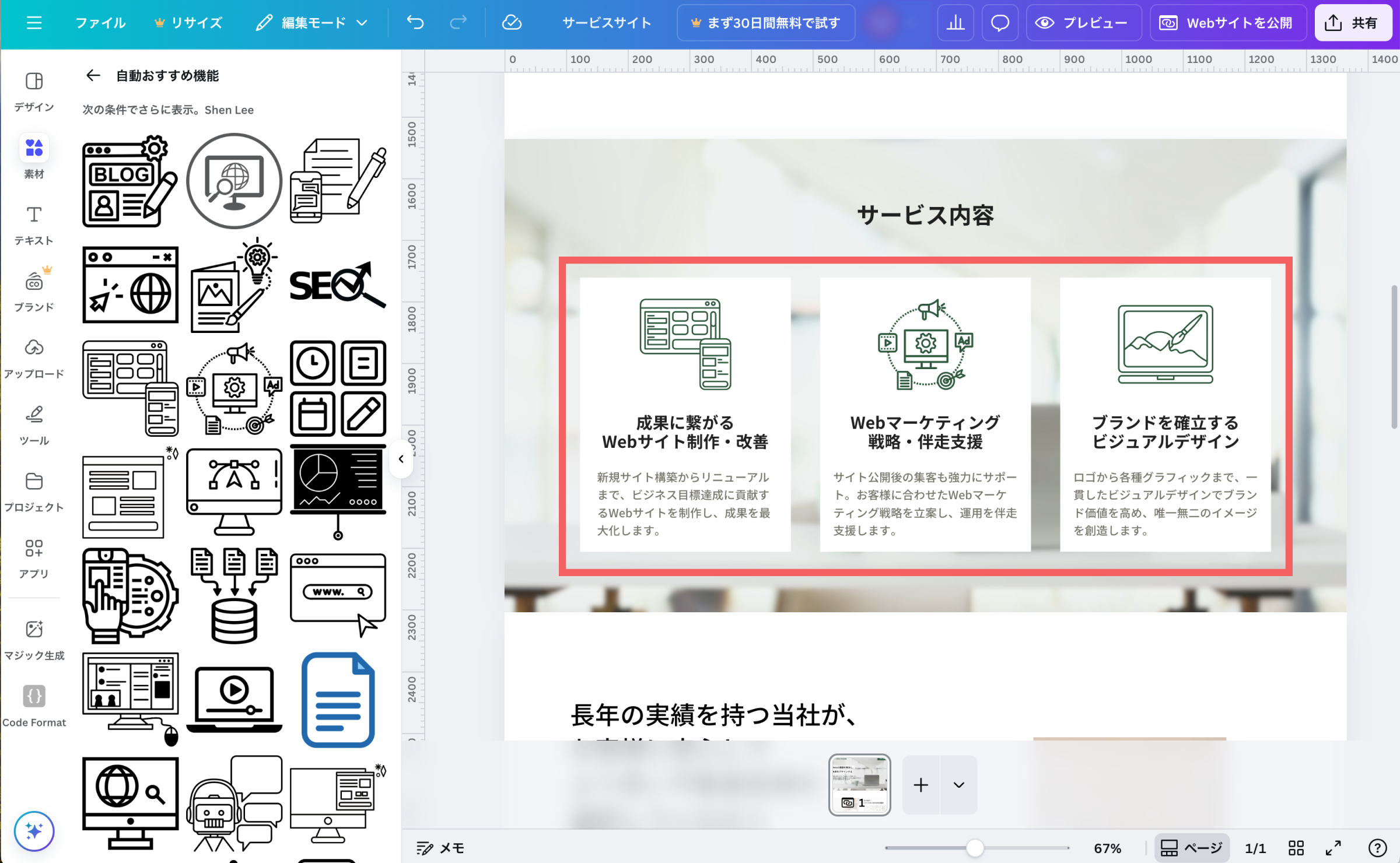Select the brochure with lightbulb icon
The width and height of the screenshot is (1400, 863).
(x=234, y=285)
